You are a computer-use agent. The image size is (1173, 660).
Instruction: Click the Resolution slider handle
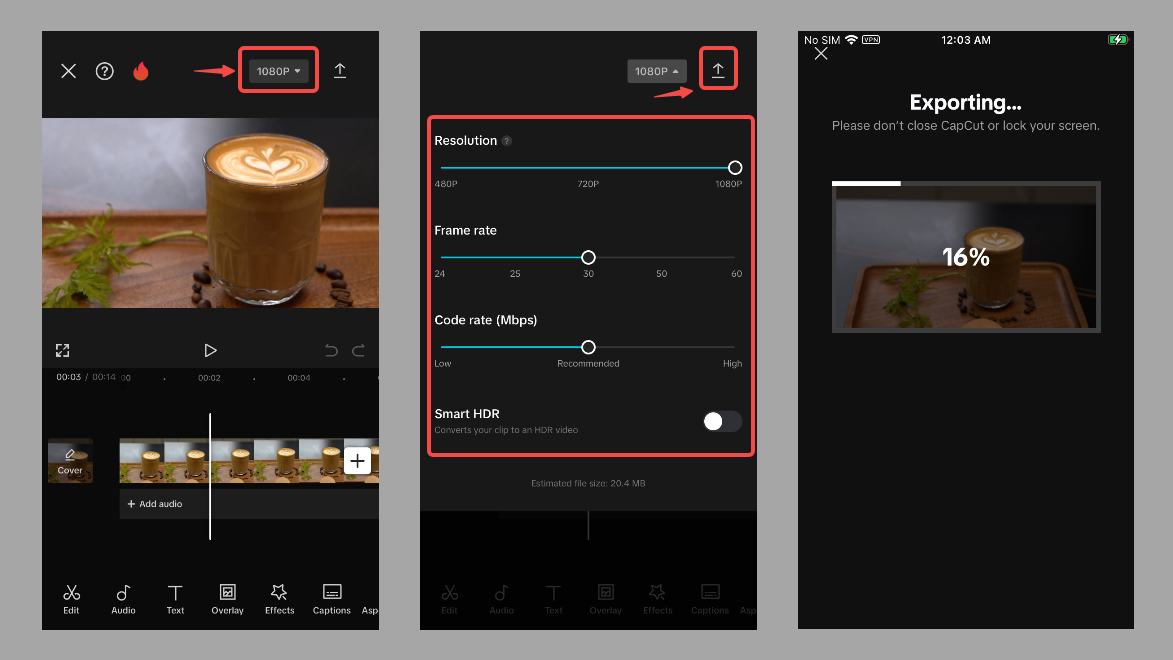(x=735, y=168)
